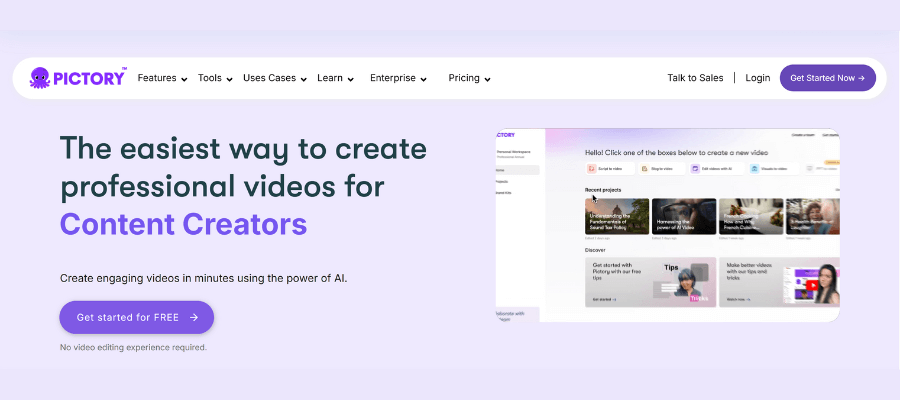Image resolution: width=900 pixels, height=400 pixels.
Task: Open the Sound Tax Policy project thumbnail
Action: 617,216
